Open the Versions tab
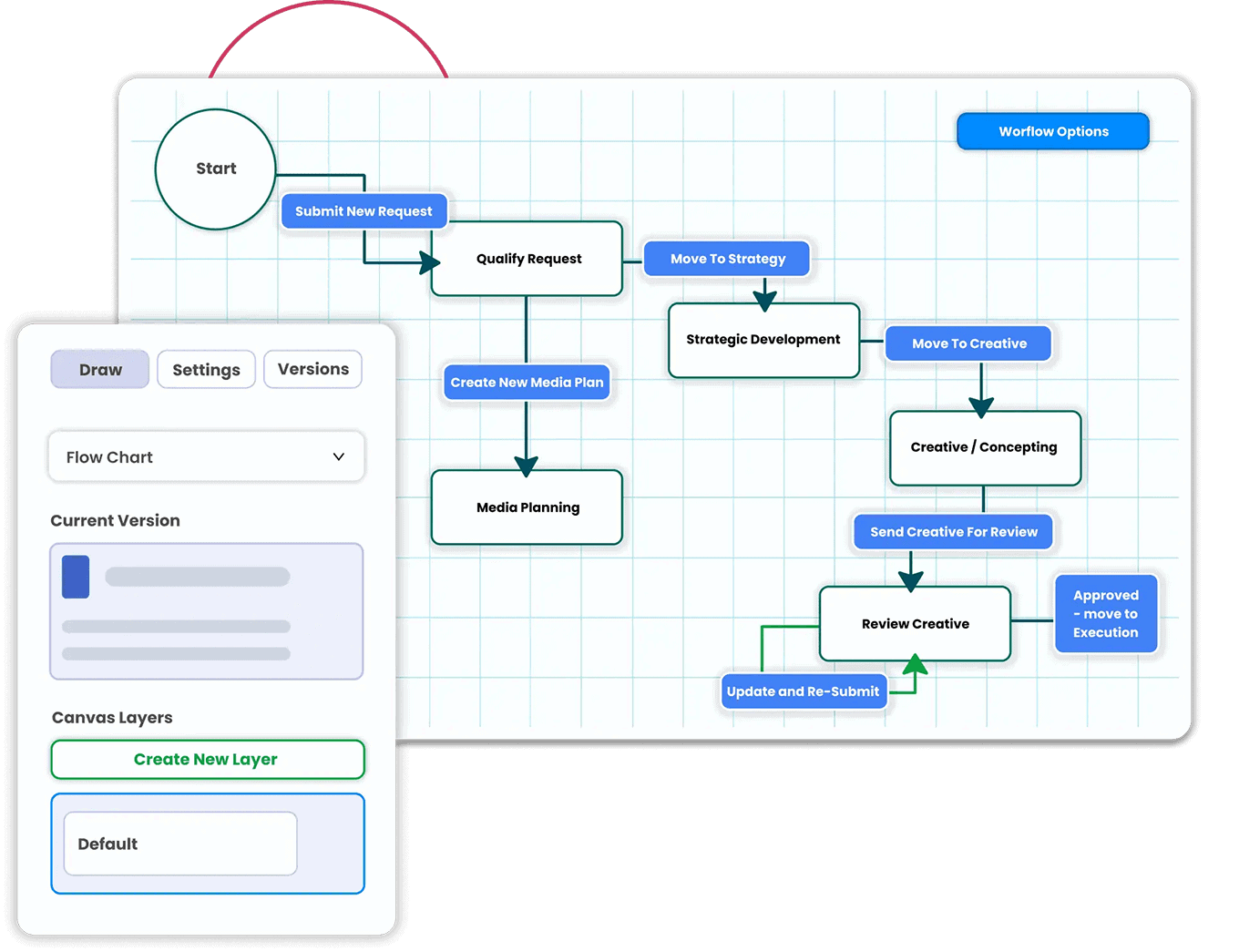This screenshot has height=952, width=1239. pyautogui.click(x=312, y=369)
